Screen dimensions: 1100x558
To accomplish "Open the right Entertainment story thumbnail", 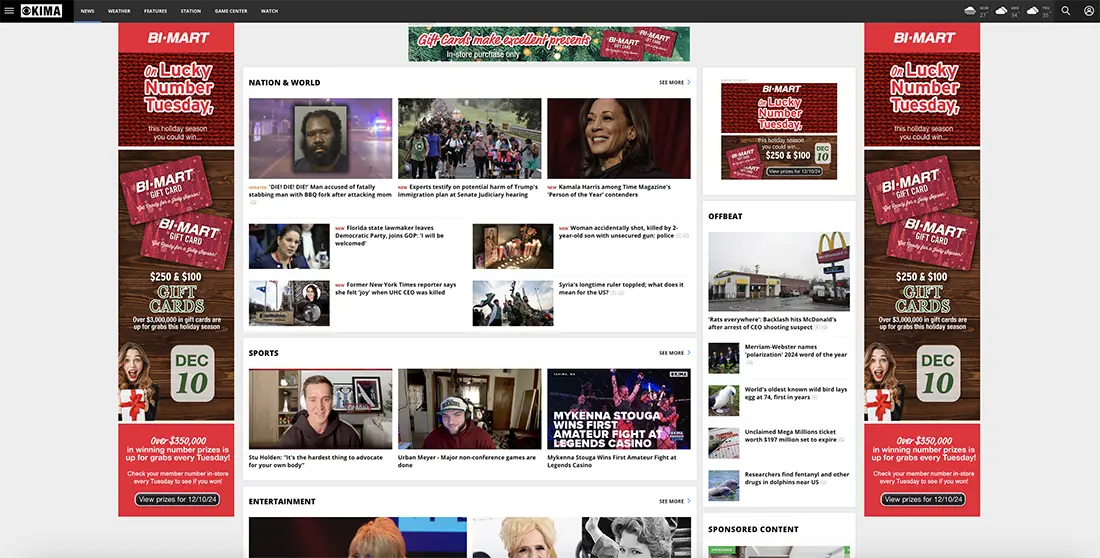I will click(x=582, y=538).
